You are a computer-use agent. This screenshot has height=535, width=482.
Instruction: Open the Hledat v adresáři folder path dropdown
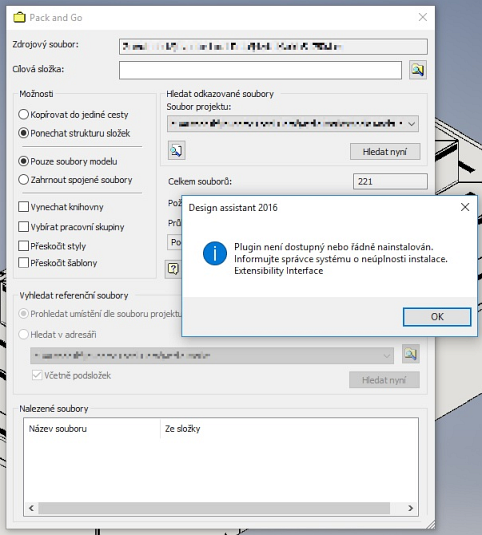point(212,356)
